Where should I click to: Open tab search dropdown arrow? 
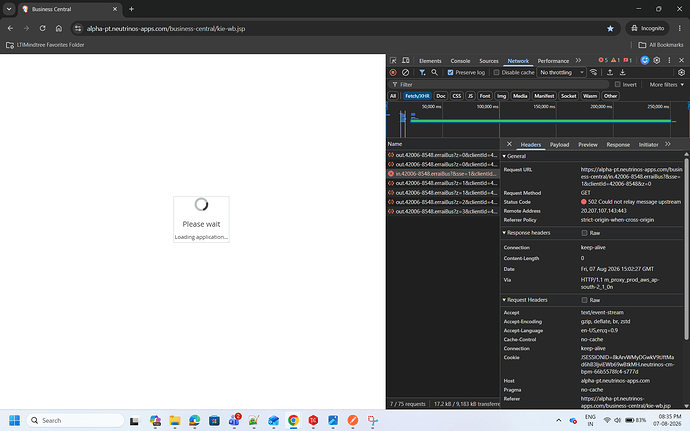[x=9, y=9]
